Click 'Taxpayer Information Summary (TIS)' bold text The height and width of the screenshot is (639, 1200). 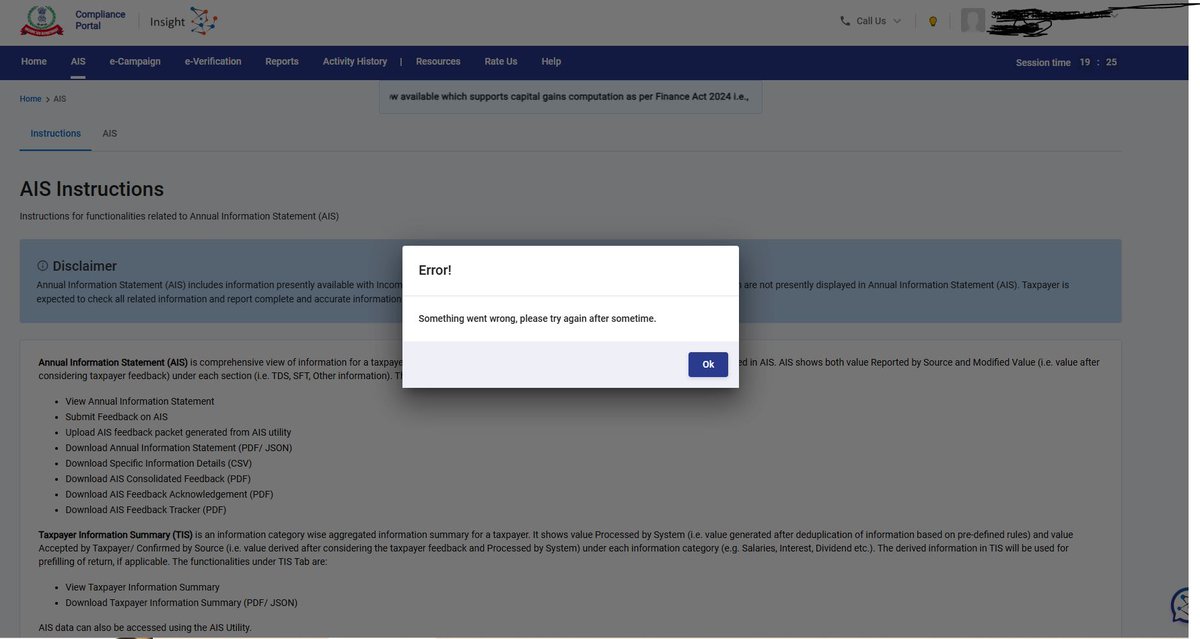(116, 535)
